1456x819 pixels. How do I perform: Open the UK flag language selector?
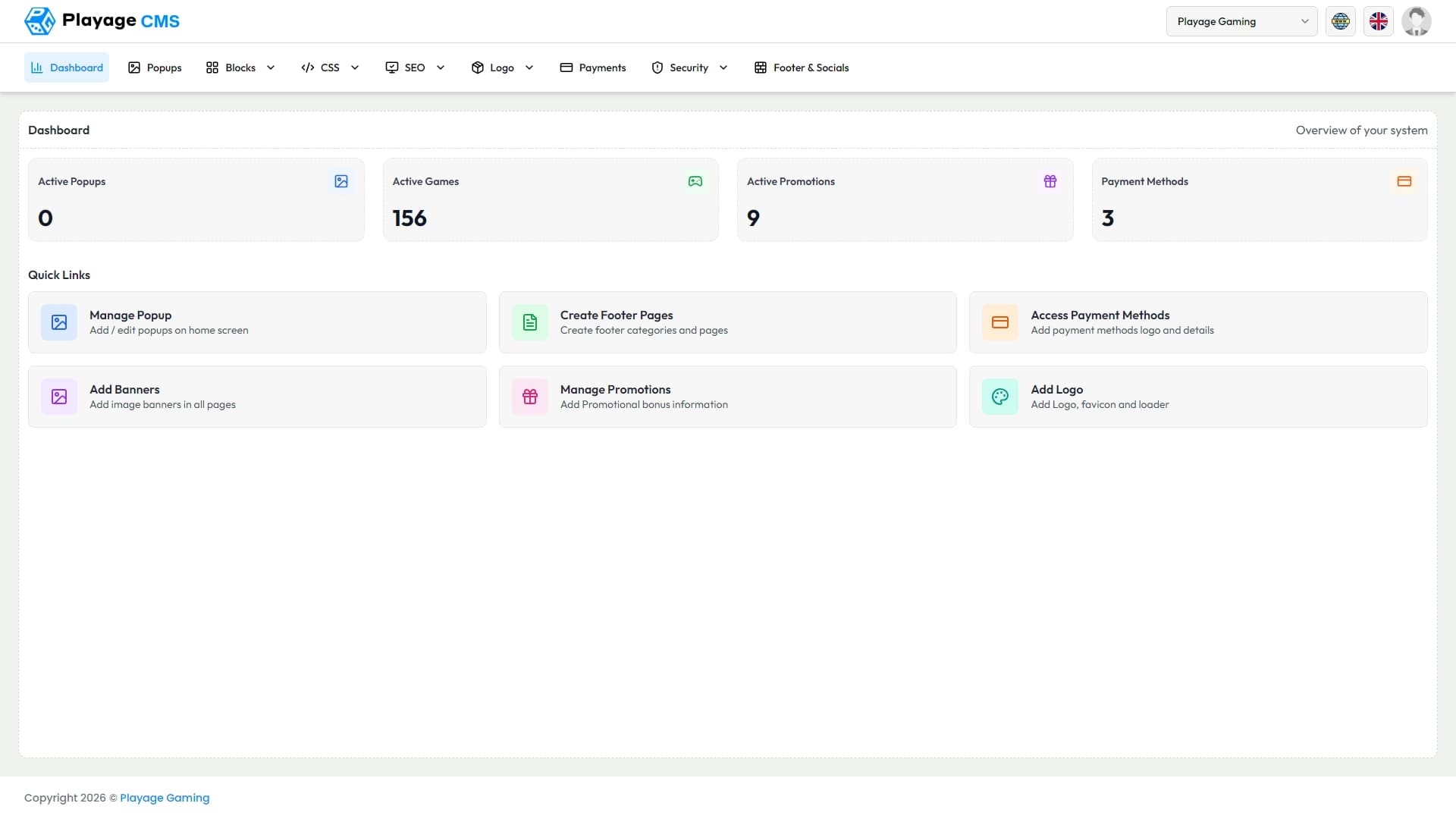tap(1378, 21)
